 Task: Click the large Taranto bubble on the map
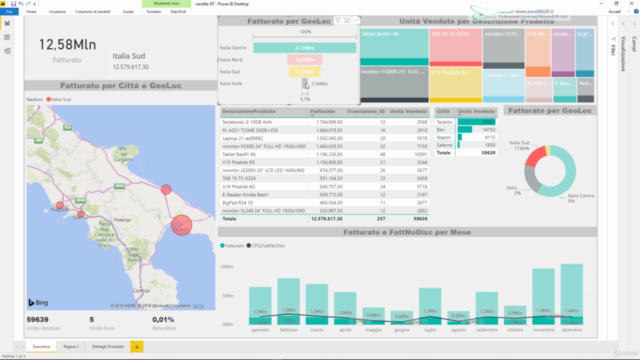(182, 225)
